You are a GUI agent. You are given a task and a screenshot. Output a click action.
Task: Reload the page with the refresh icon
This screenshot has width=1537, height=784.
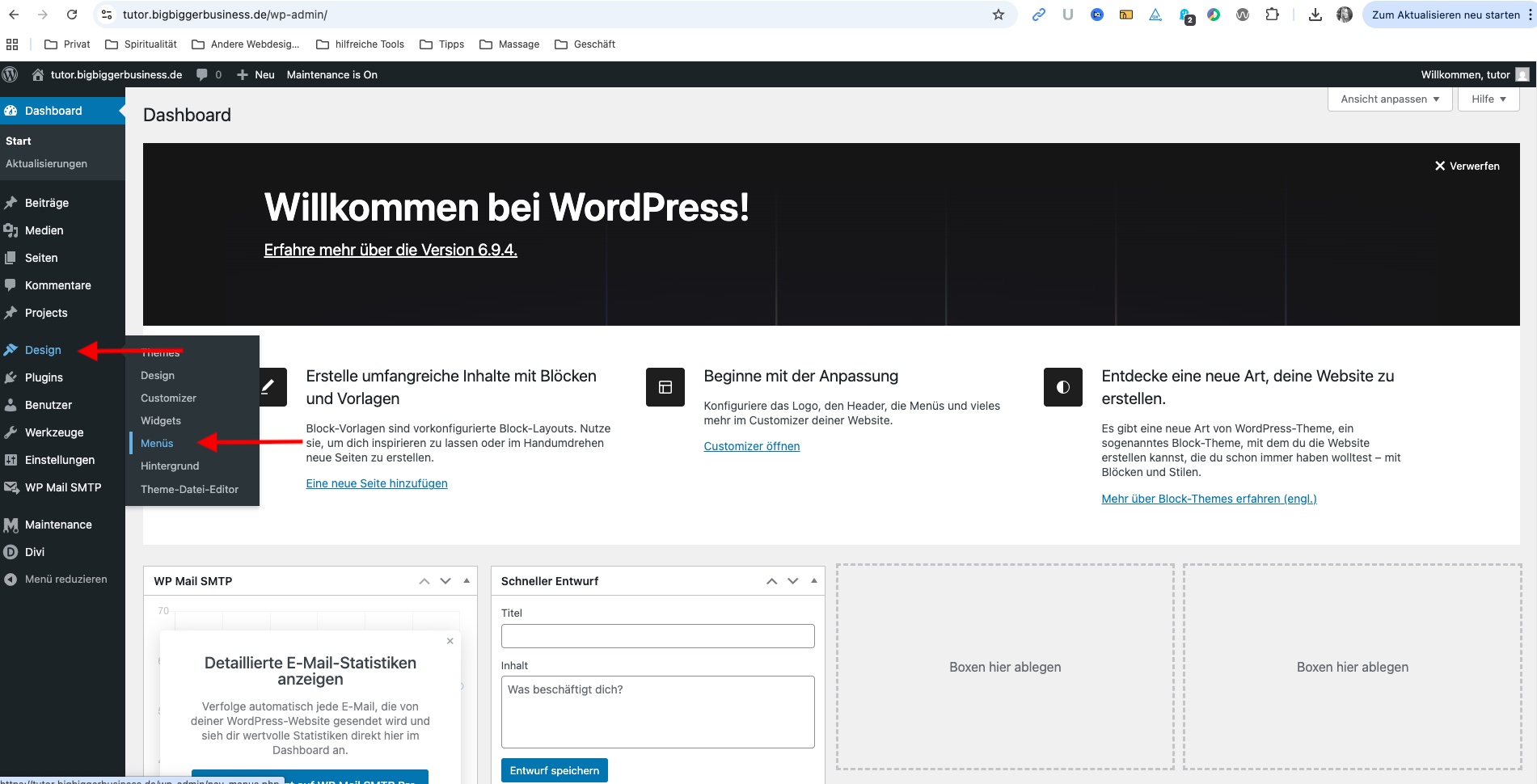pos(72,15)
